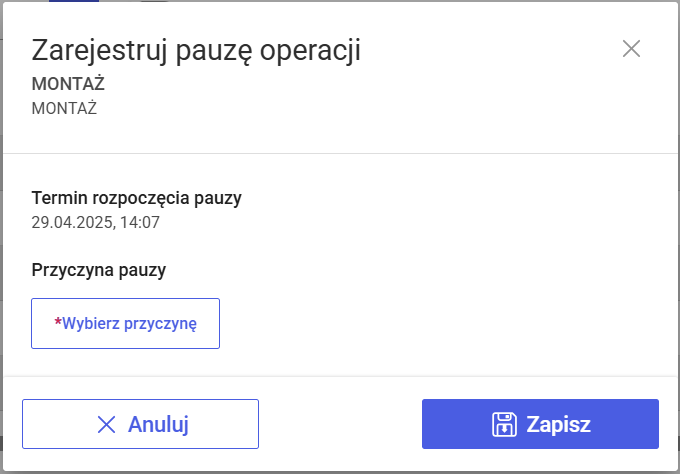Click the red asterisk required marker

tap(58, 323)
